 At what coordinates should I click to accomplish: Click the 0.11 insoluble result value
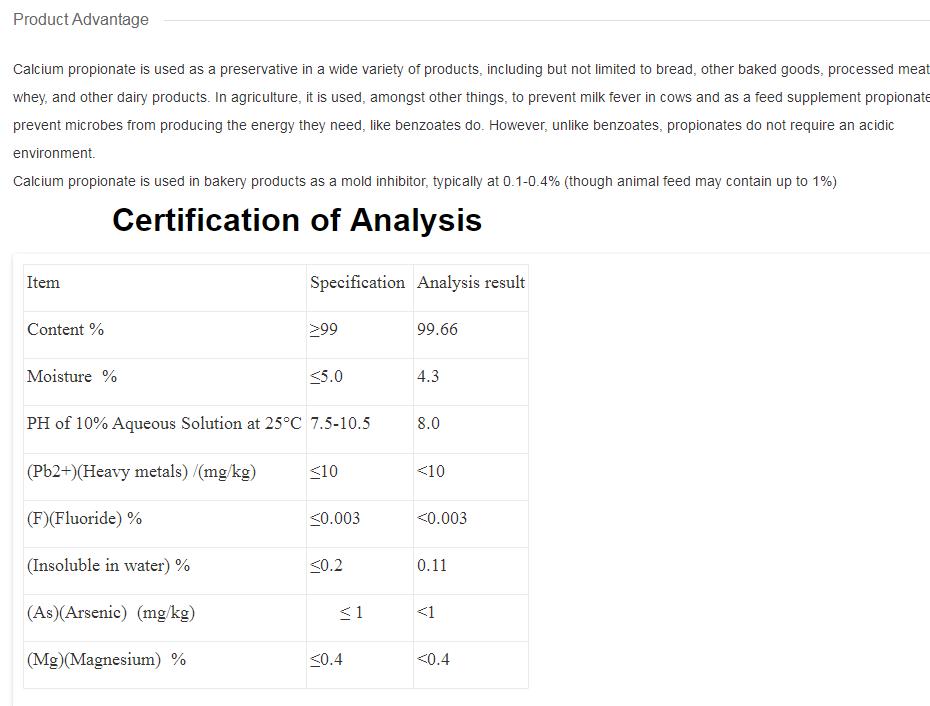click(432, 566)
